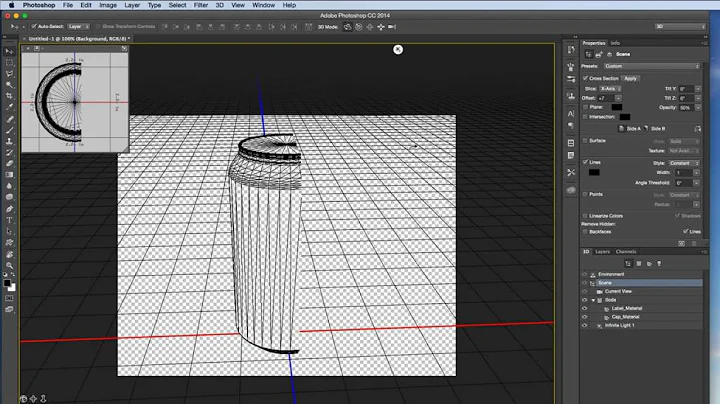
Task: Open the Layer menu
Action: (x=132, y=5)
